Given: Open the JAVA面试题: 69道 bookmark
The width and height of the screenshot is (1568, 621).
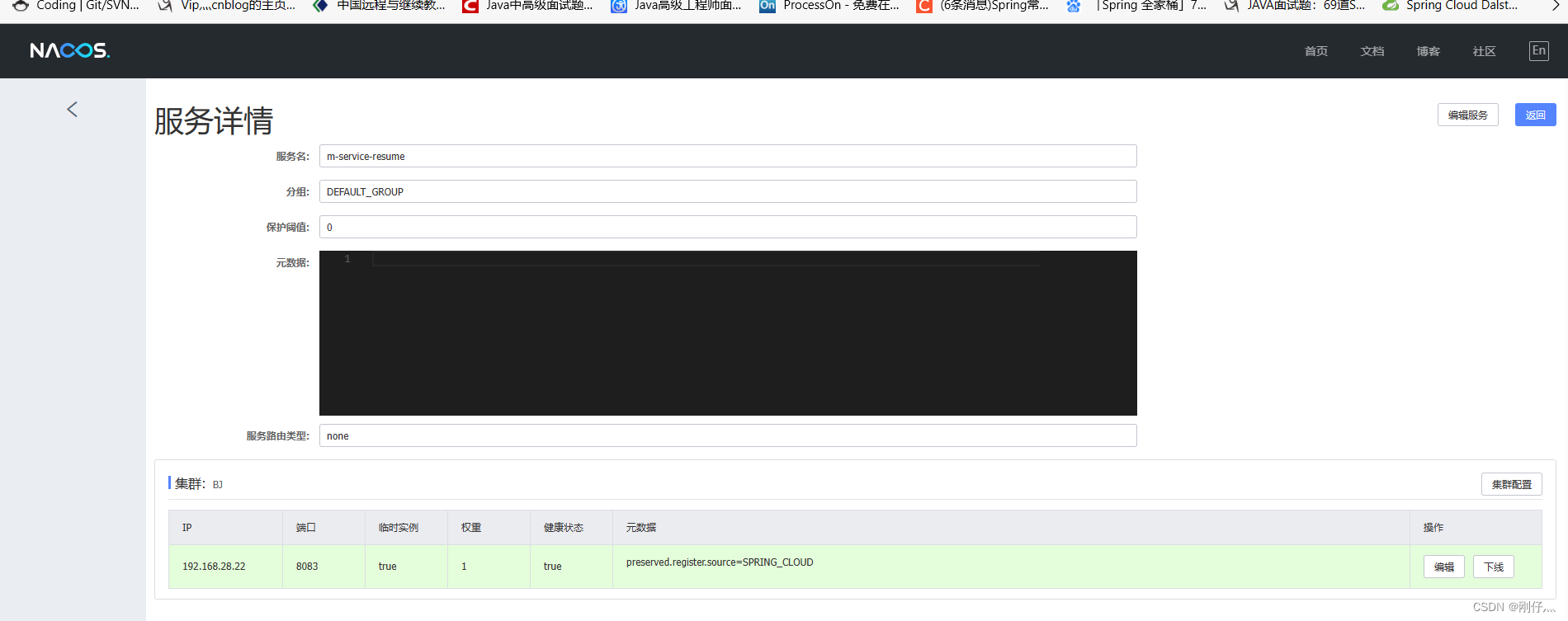Looking at the screenshot, I should [x=1294, y=6].
